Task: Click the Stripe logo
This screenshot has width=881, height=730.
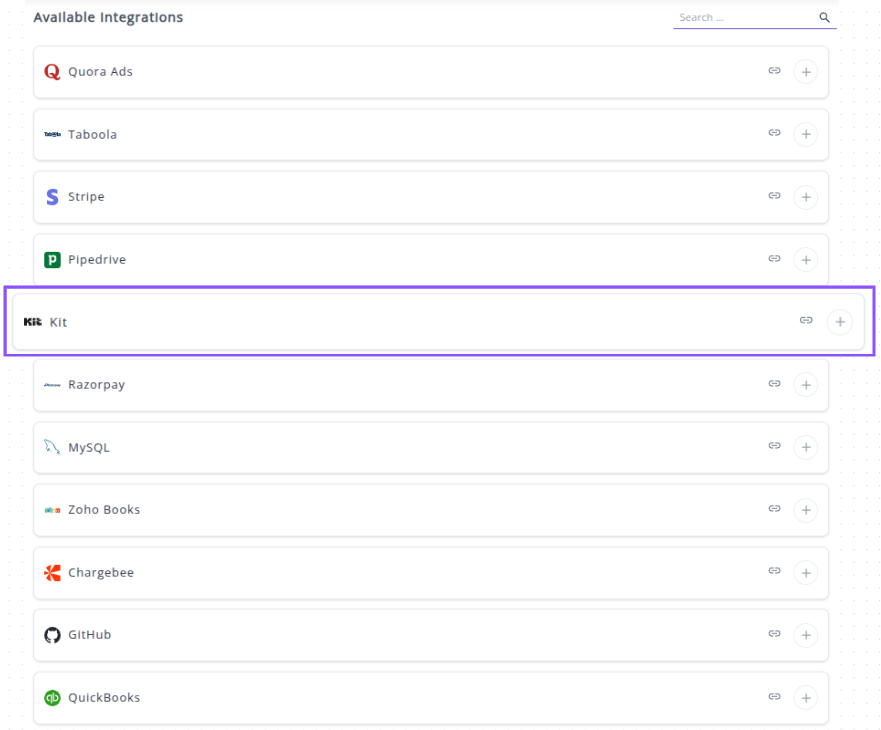Action: [52, 197]
